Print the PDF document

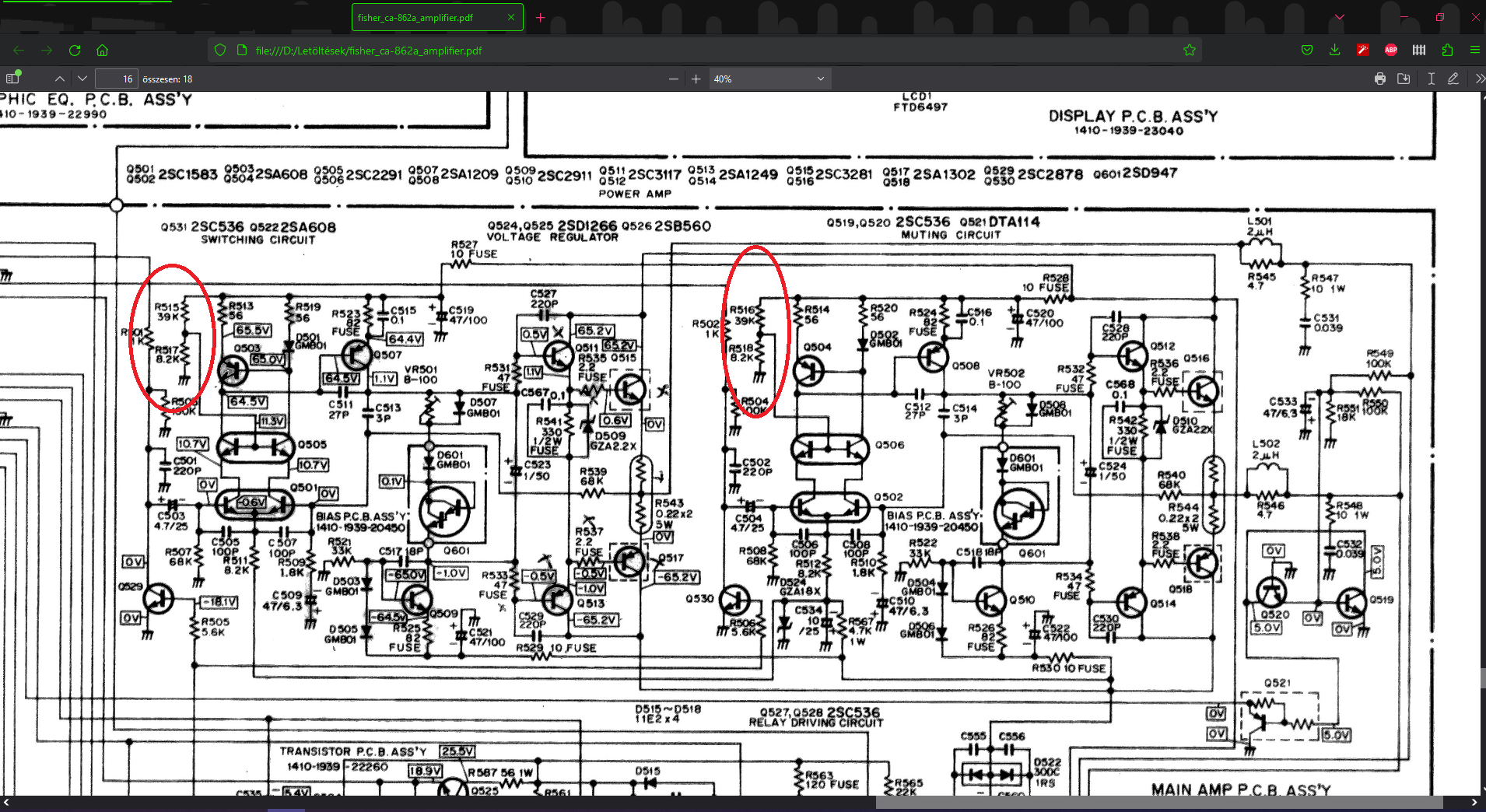pos(1380,79)
